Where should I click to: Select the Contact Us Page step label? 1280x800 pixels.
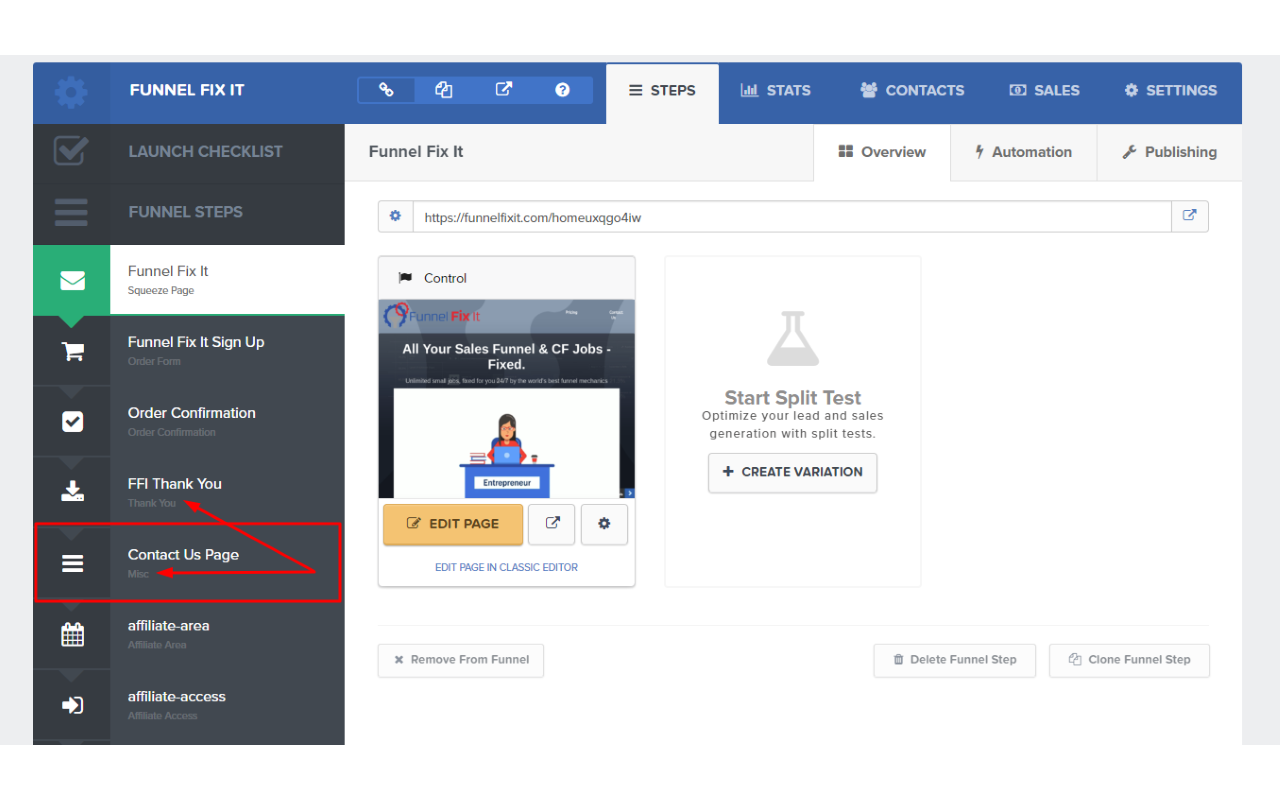(183, 555)
